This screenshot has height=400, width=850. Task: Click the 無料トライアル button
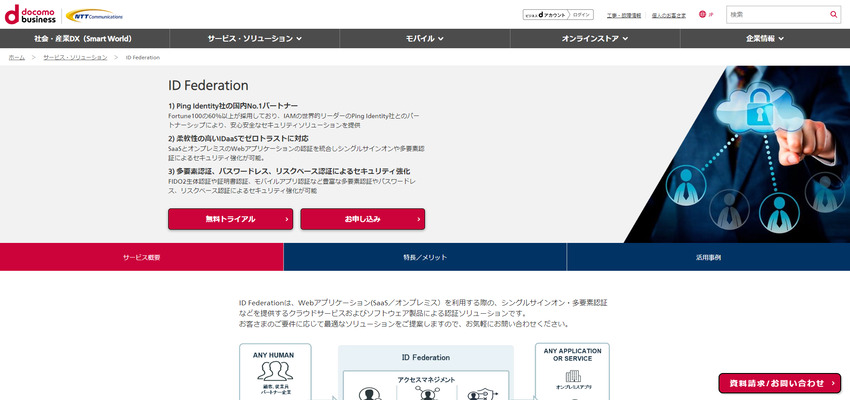230,219
